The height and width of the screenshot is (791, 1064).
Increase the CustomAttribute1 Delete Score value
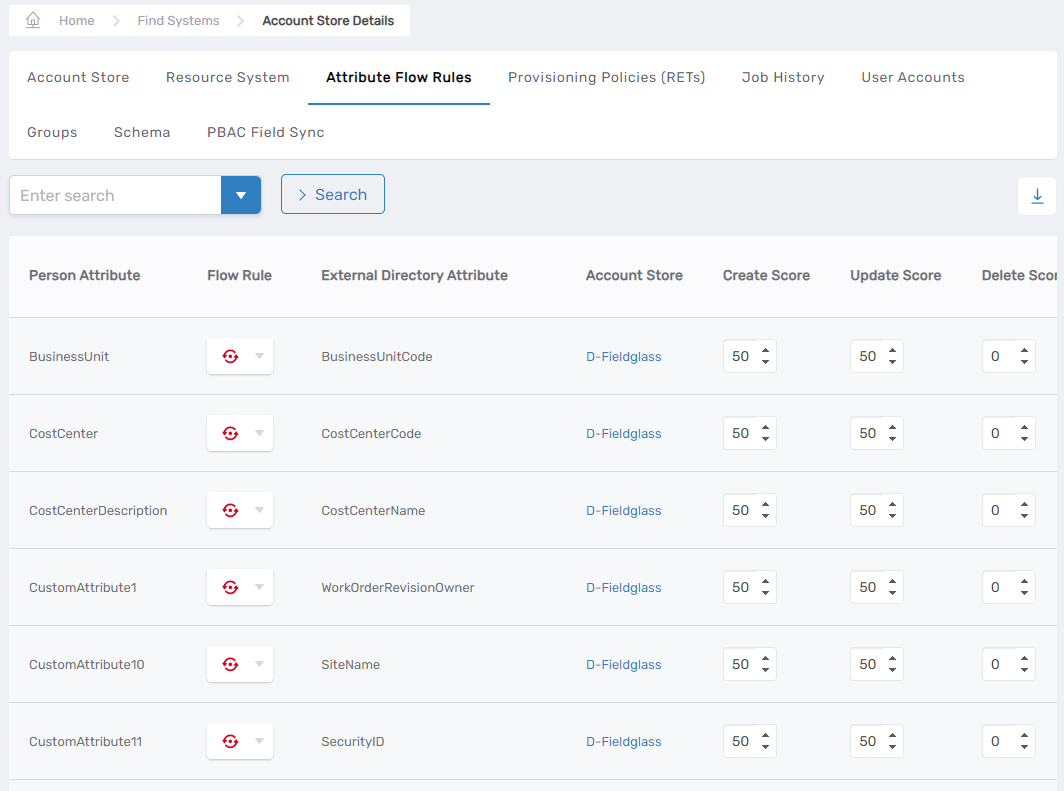pyautogui.click(x=1024, y=581)
